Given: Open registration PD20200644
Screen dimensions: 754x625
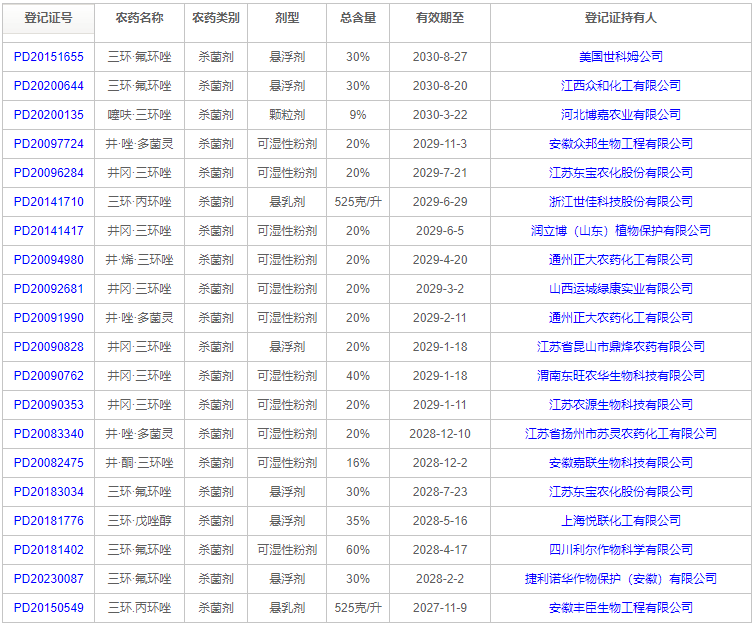Looking at the screenshot, I should point(49,86).
